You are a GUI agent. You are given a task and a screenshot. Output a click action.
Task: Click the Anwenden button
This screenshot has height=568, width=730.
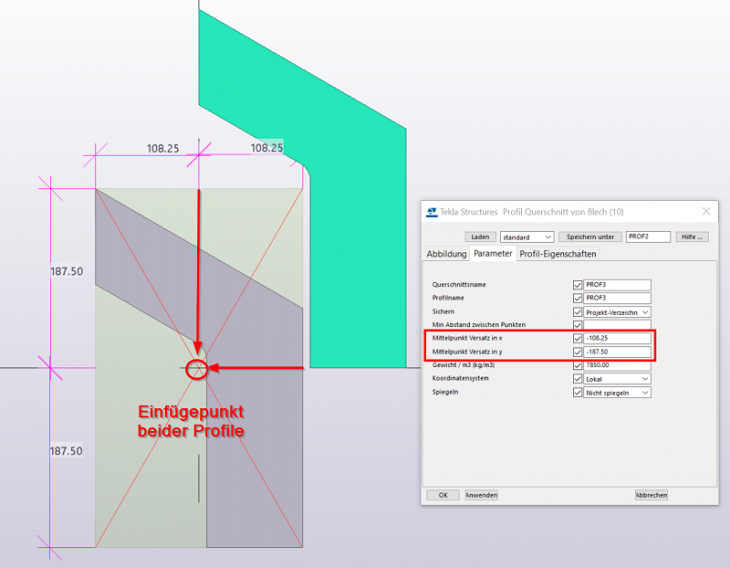[481, 495]
